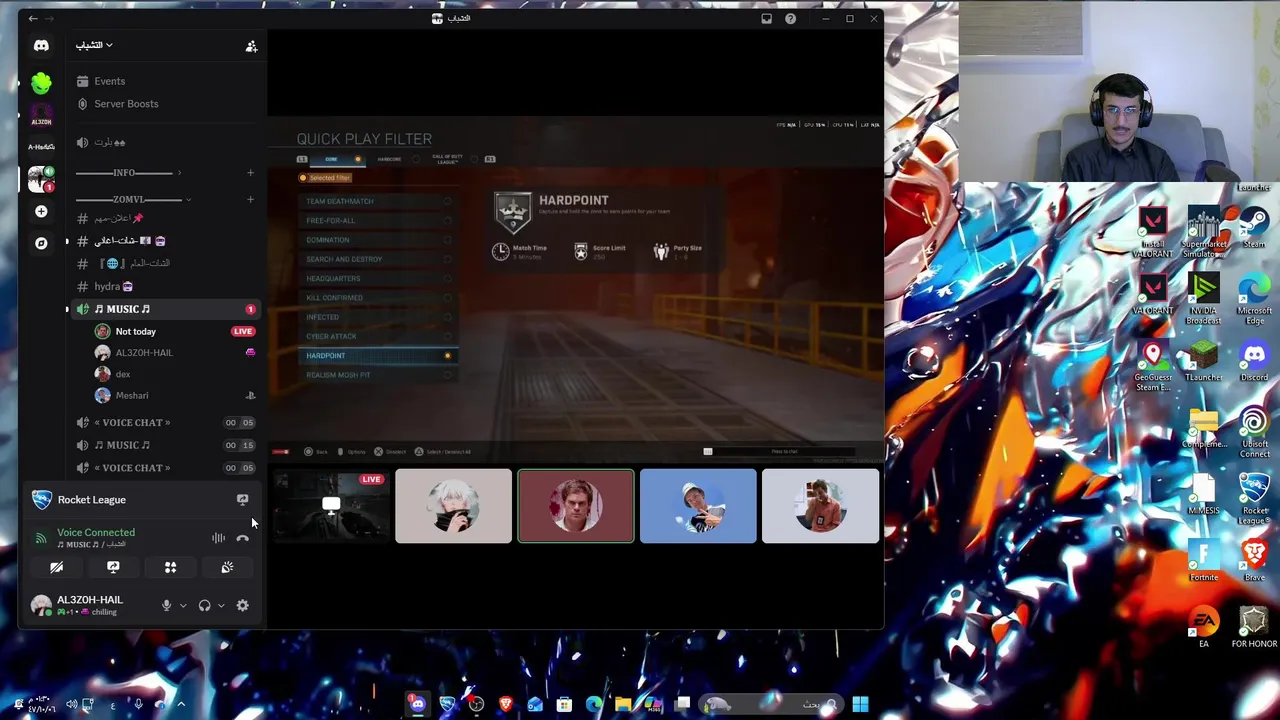
Task: Click the Add a Server plus icon
Action: [x=41, y=211]
